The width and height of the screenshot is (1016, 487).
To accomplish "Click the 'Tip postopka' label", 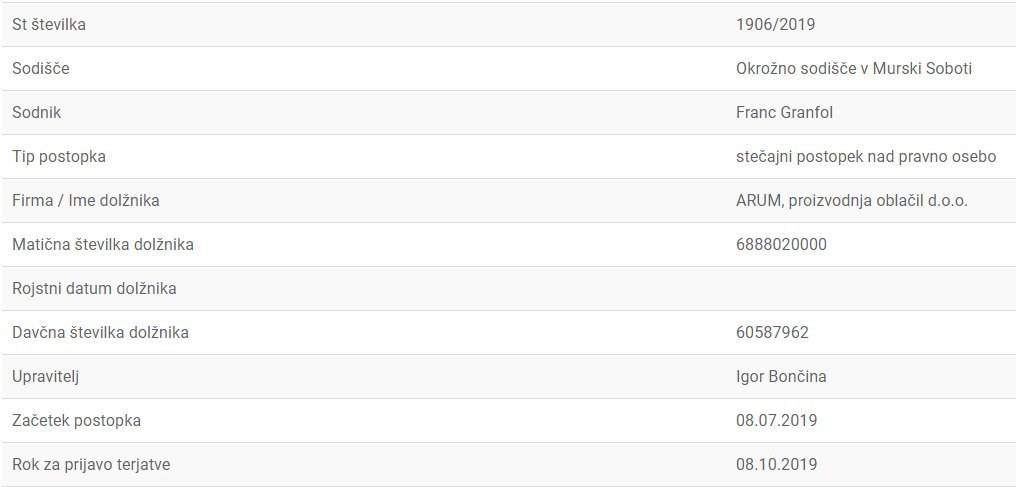I will pyautogui.click(x=59, y=157).
